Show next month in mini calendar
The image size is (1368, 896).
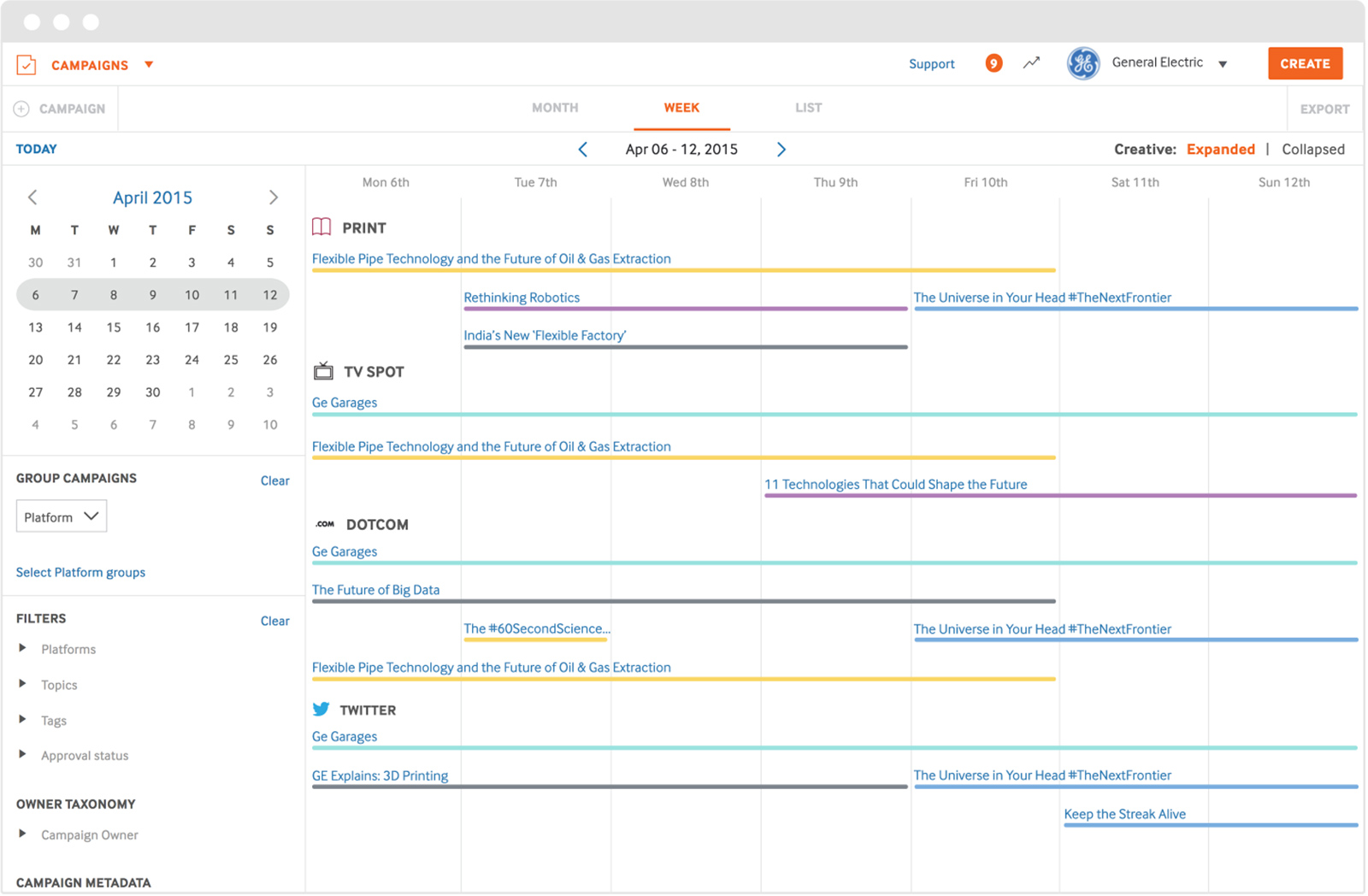[x=274, y=197]
